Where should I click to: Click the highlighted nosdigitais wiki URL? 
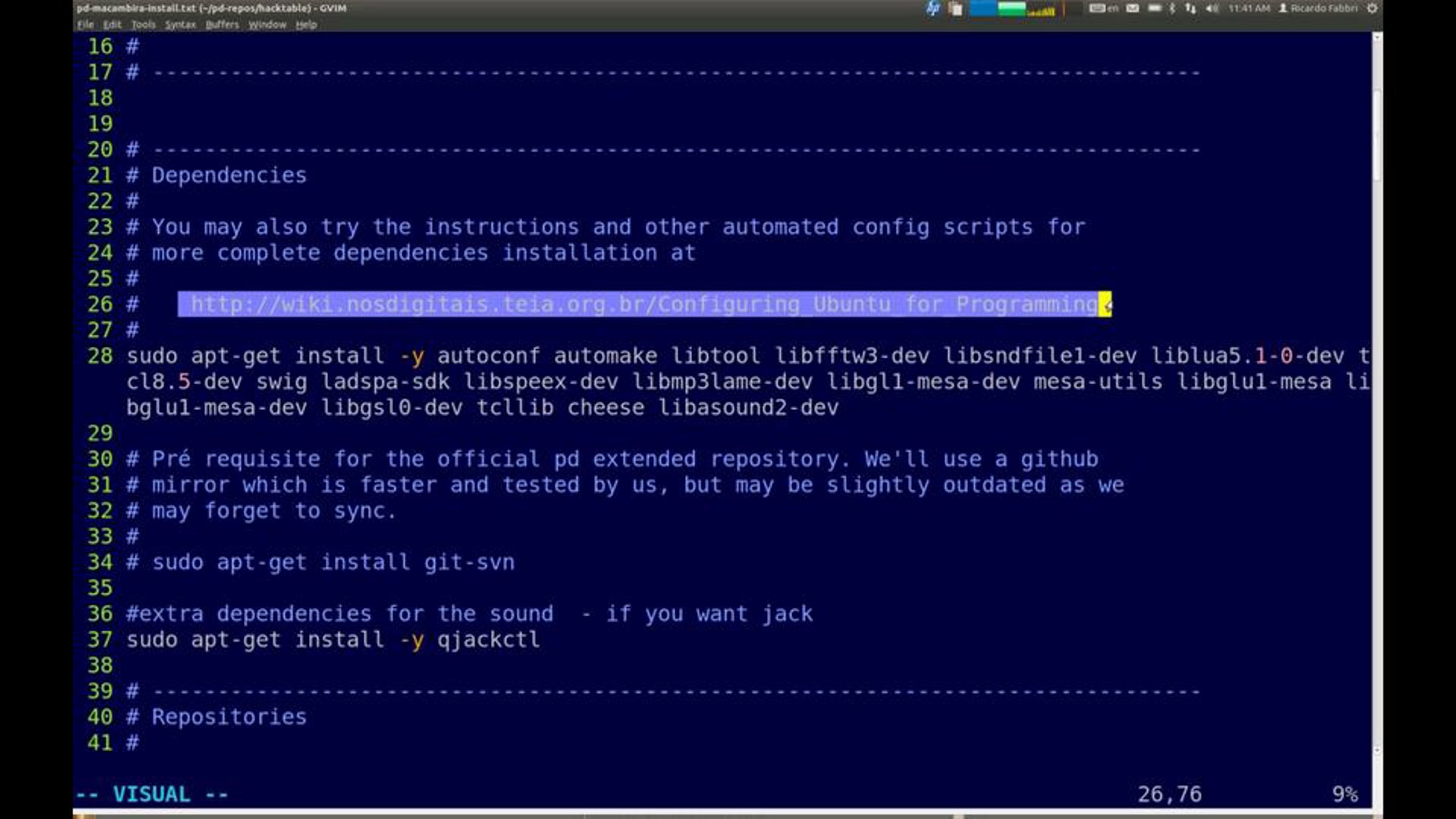pos(643,304)
